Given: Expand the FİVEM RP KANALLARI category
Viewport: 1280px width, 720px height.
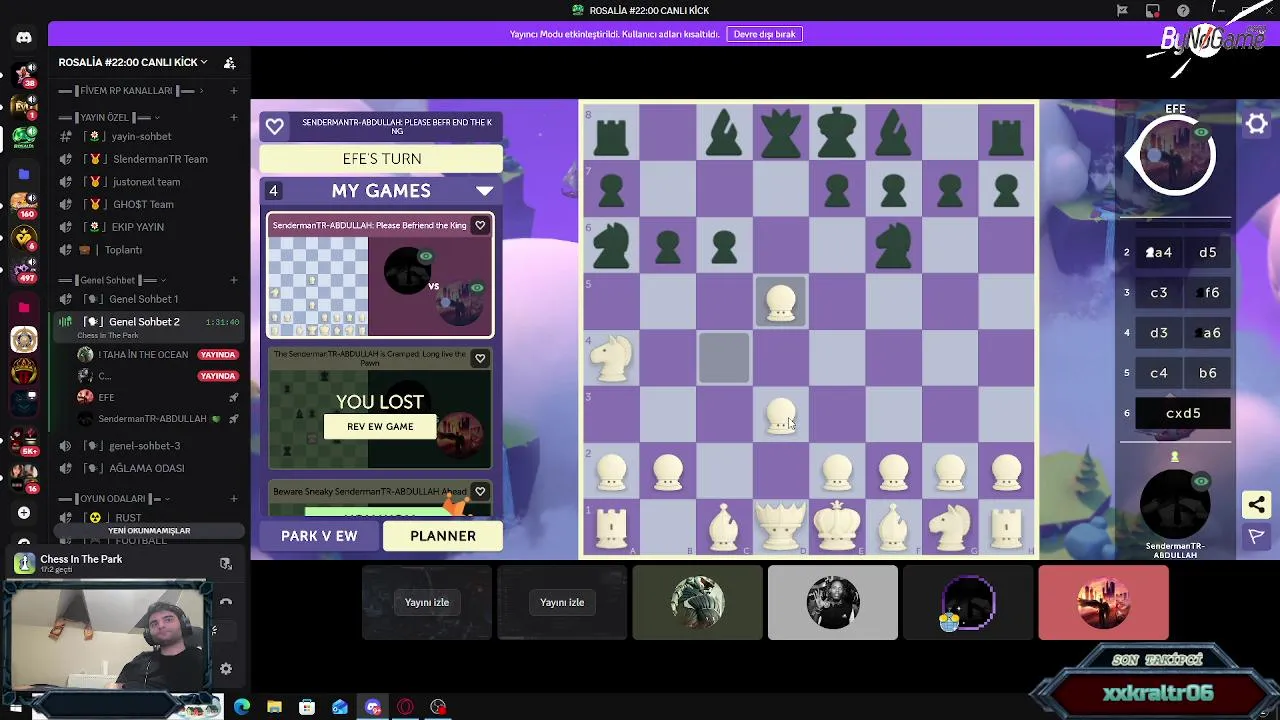Looking at the screenshot, I should (x=131, y=91).
